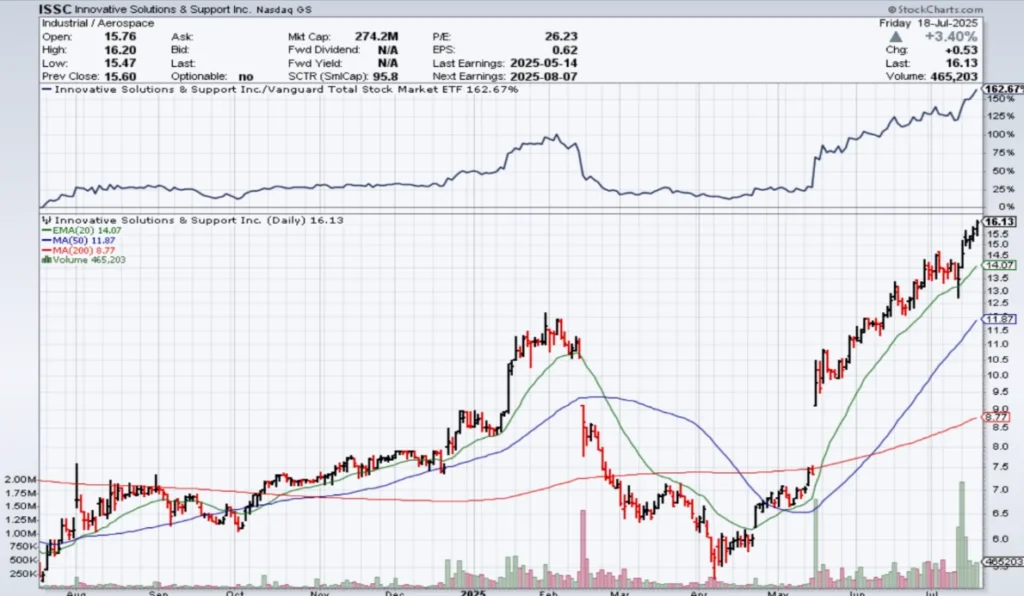Click the Volume value 465,203 in the header
Screen dimensions: 1024x596
[954, 76]
